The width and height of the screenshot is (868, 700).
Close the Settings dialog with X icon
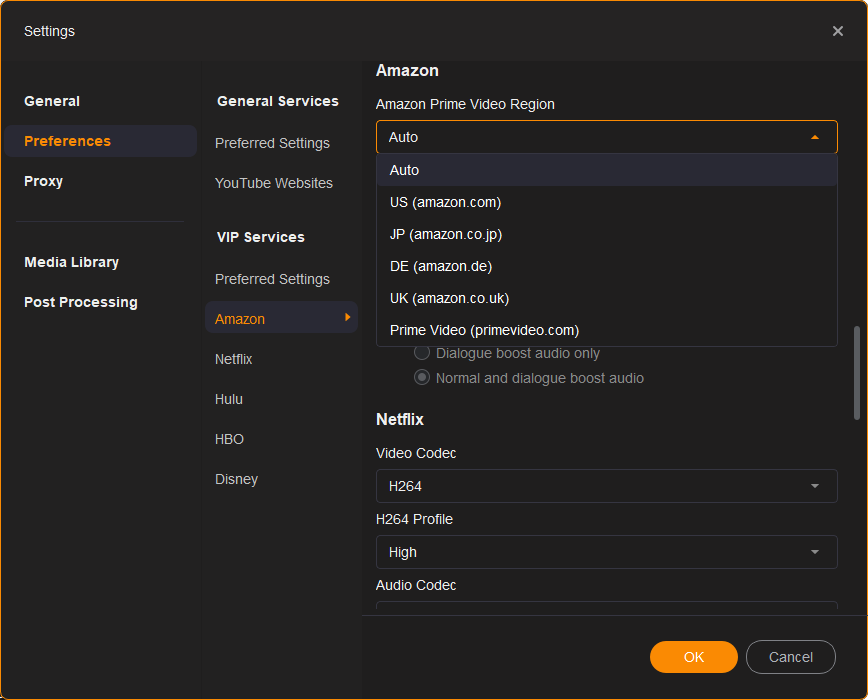tap(837, 31)
